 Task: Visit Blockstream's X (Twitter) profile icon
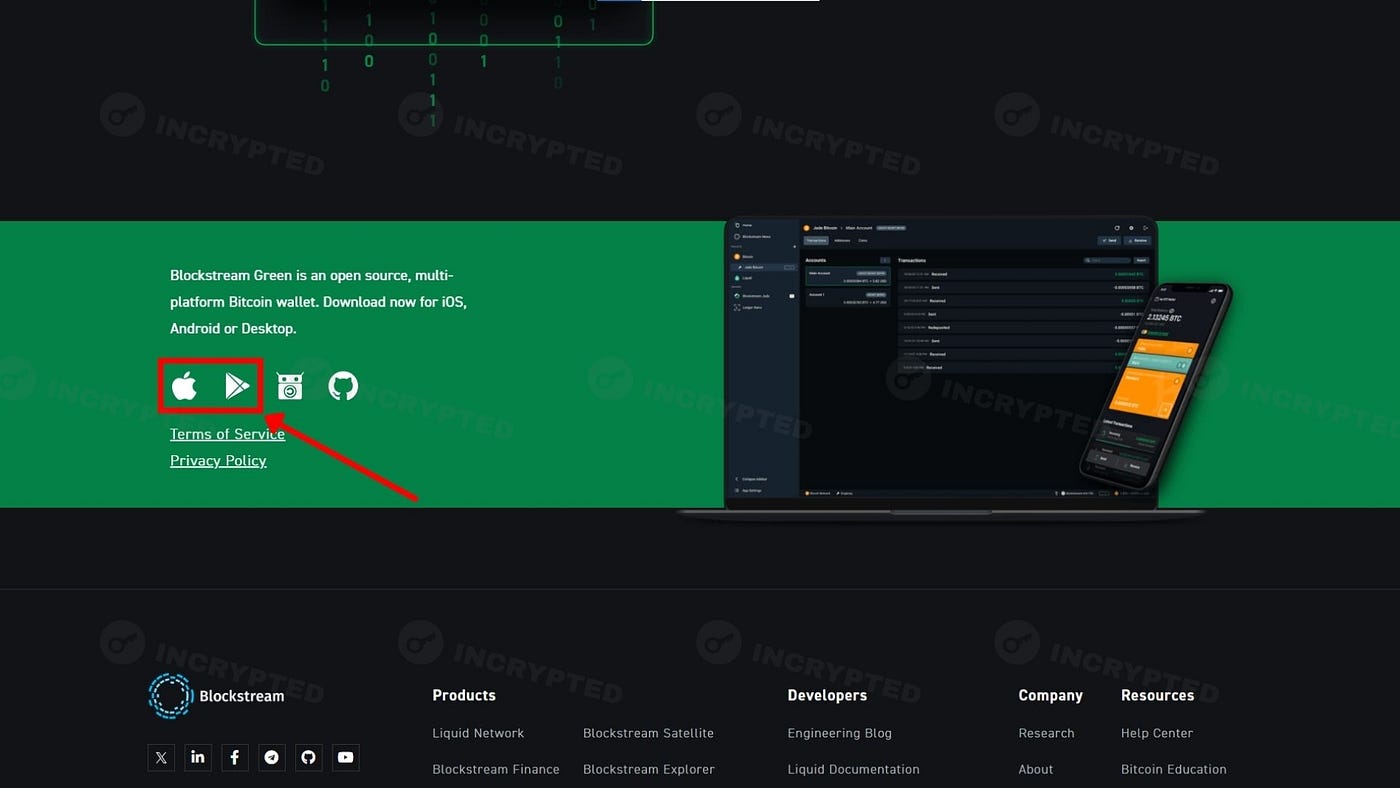[x=161, y=757]
